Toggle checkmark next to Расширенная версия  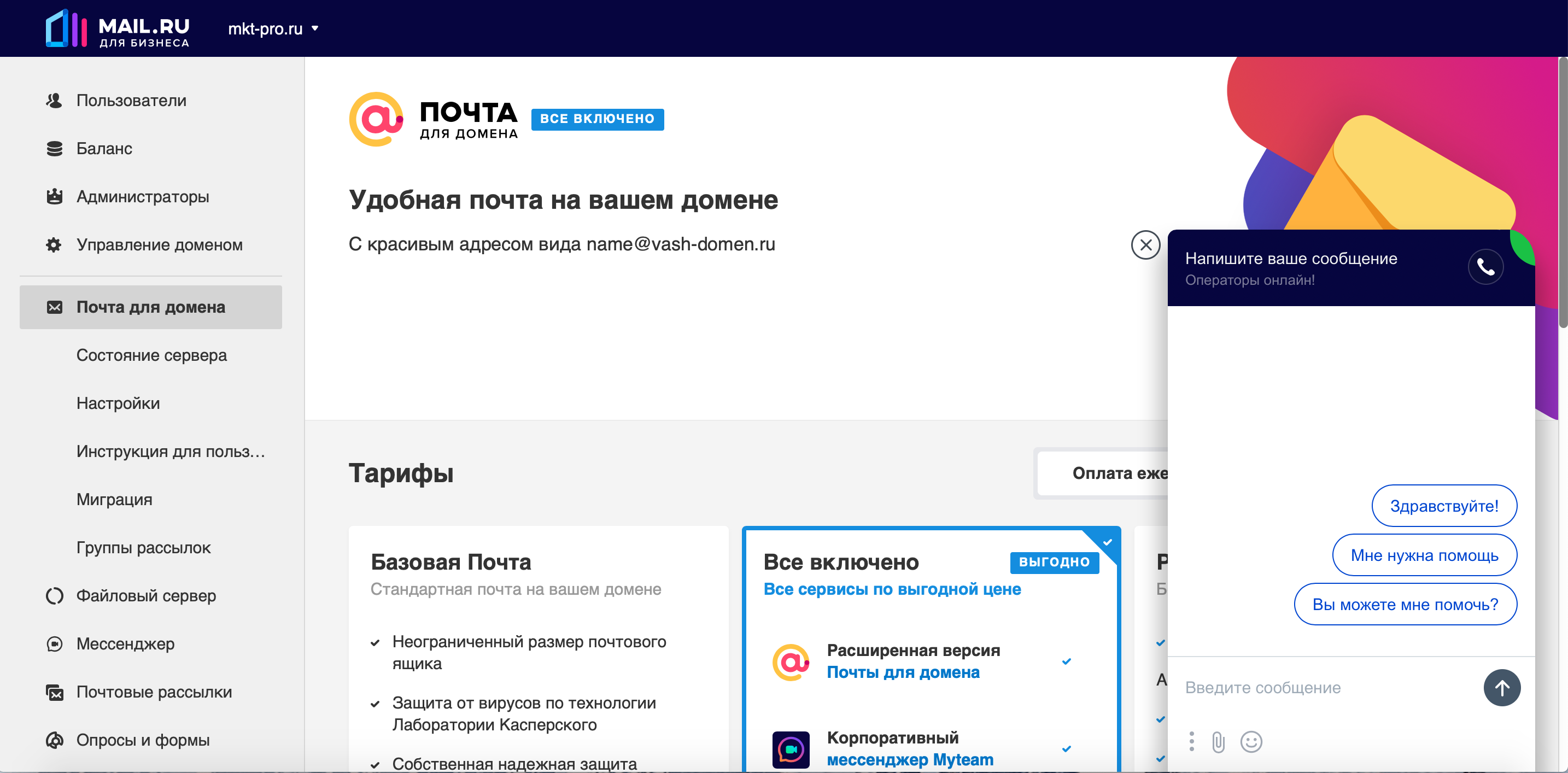pos(1067,661)
